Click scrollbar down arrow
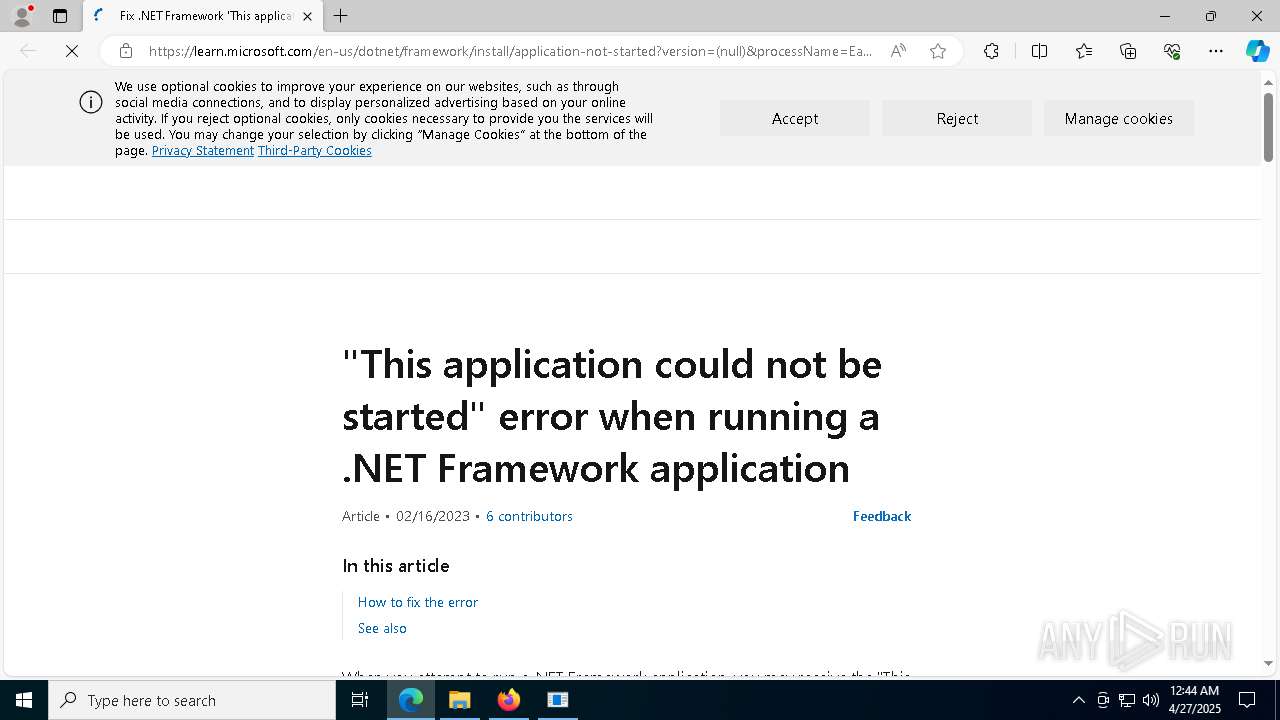This screenshot has height=720, width=1280. pyautogui.click(x=1268, y=663)
